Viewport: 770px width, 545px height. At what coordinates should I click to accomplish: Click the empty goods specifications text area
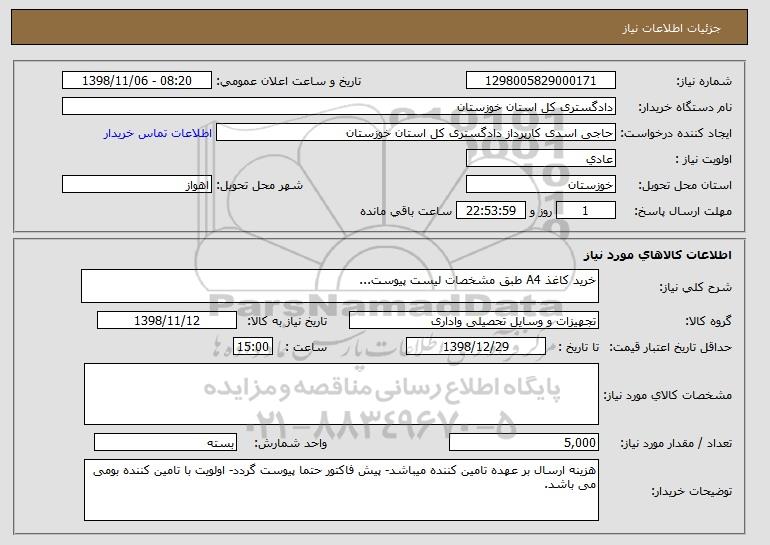point(341,394)
